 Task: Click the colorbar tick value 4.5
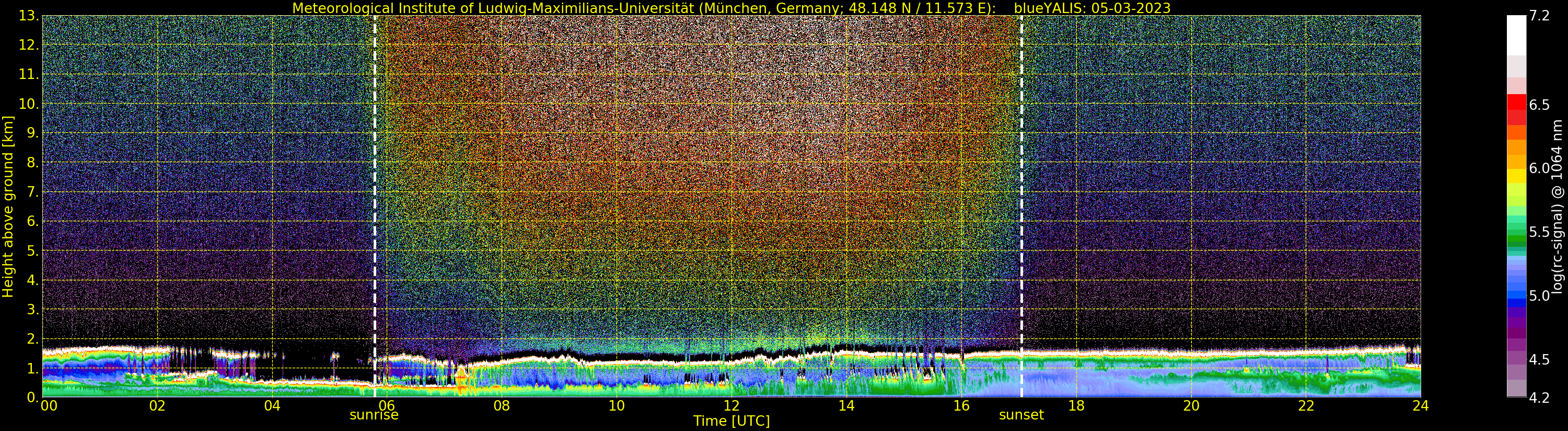1538,360
